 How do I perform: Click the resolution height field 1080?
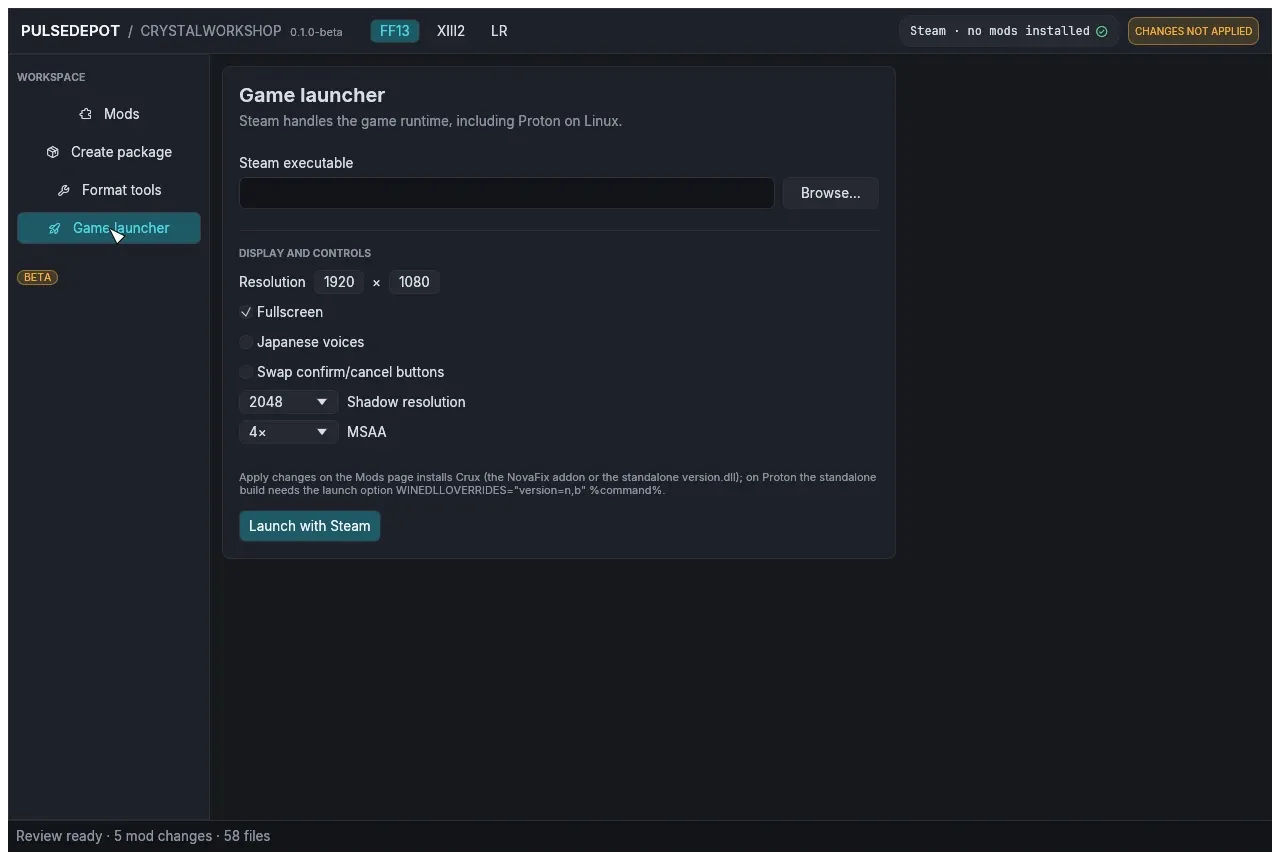414,282
